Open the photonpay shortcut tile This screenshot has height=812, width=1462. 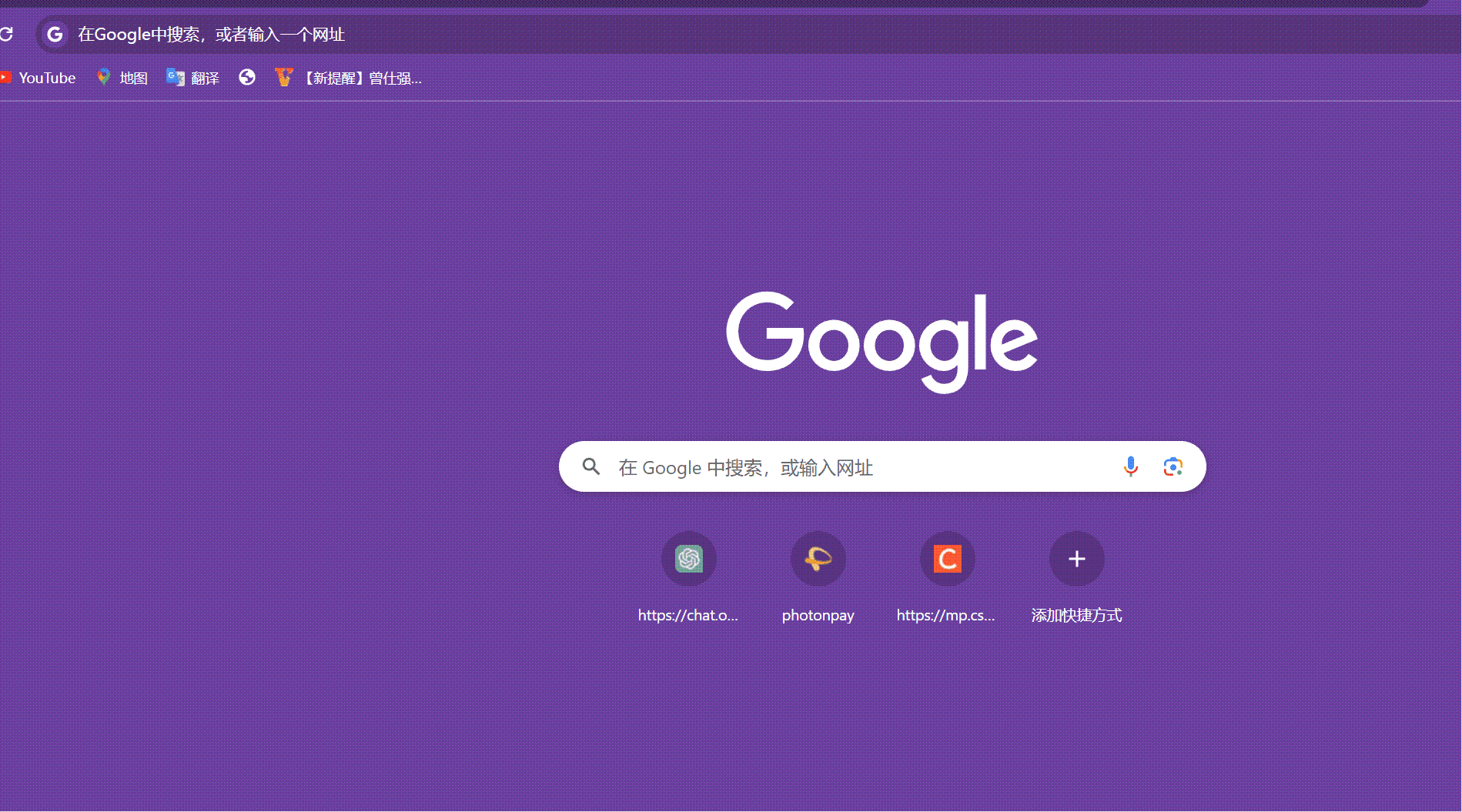[x=818, y=559]
